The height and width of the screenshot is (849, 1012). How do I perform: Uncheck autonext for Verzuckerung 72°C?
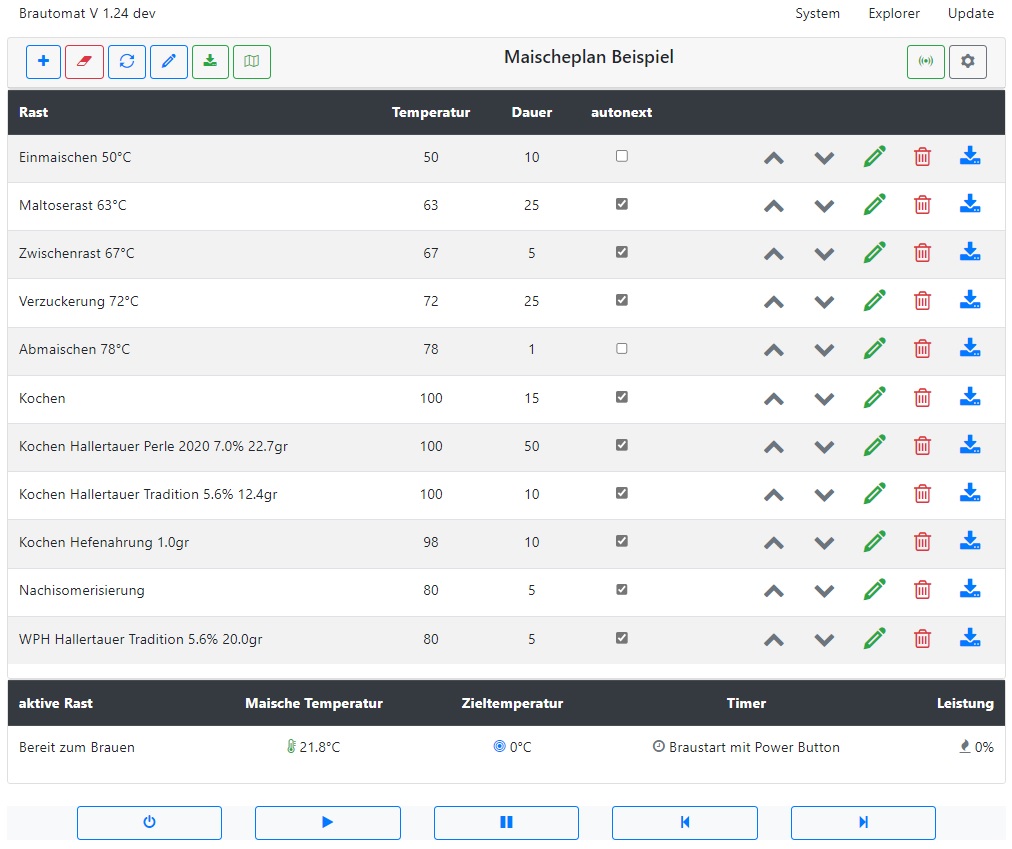622,300
